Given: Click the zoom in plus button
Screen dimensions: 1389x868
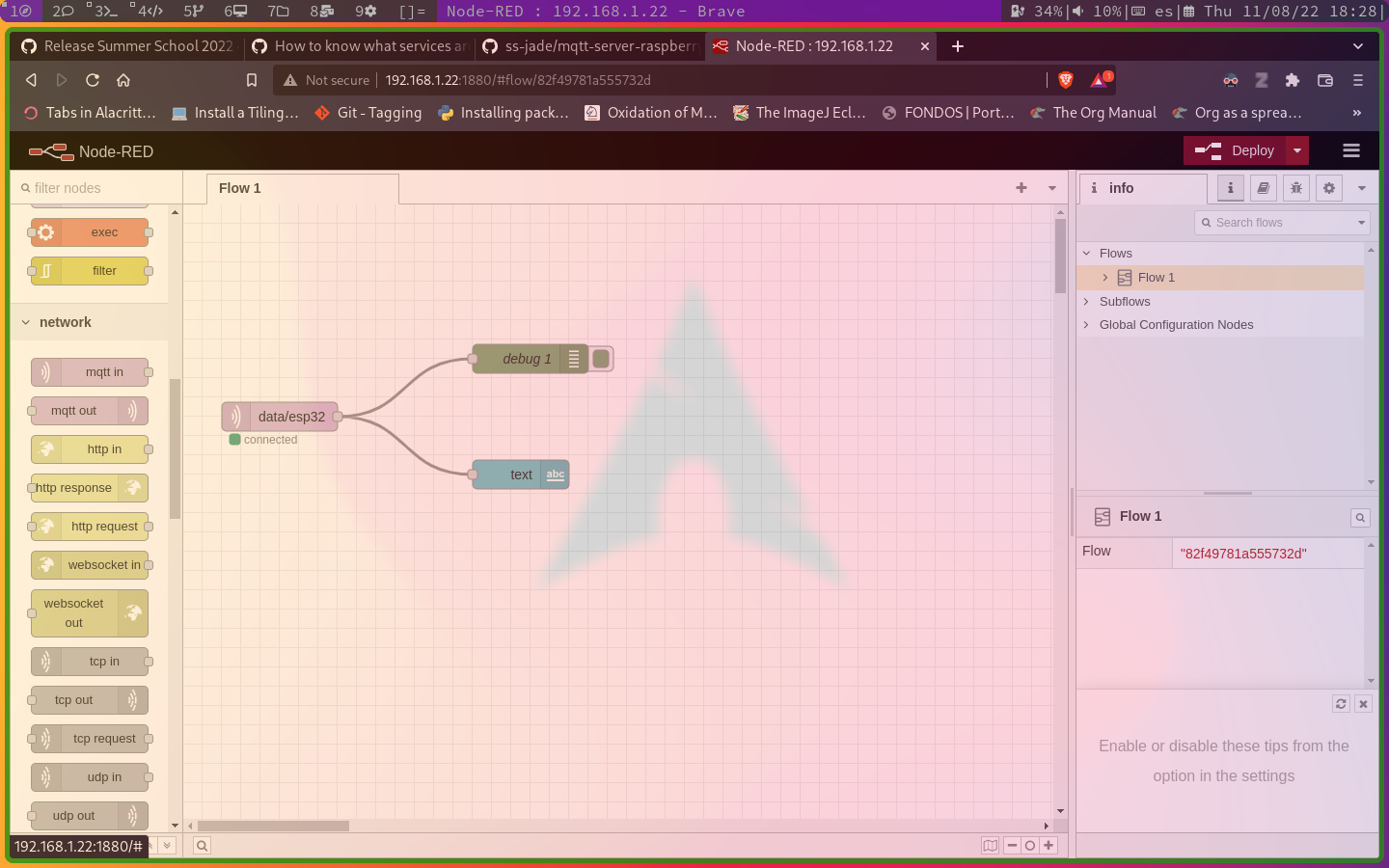Looking at the screenshot, I should (x=1049, y=846).
